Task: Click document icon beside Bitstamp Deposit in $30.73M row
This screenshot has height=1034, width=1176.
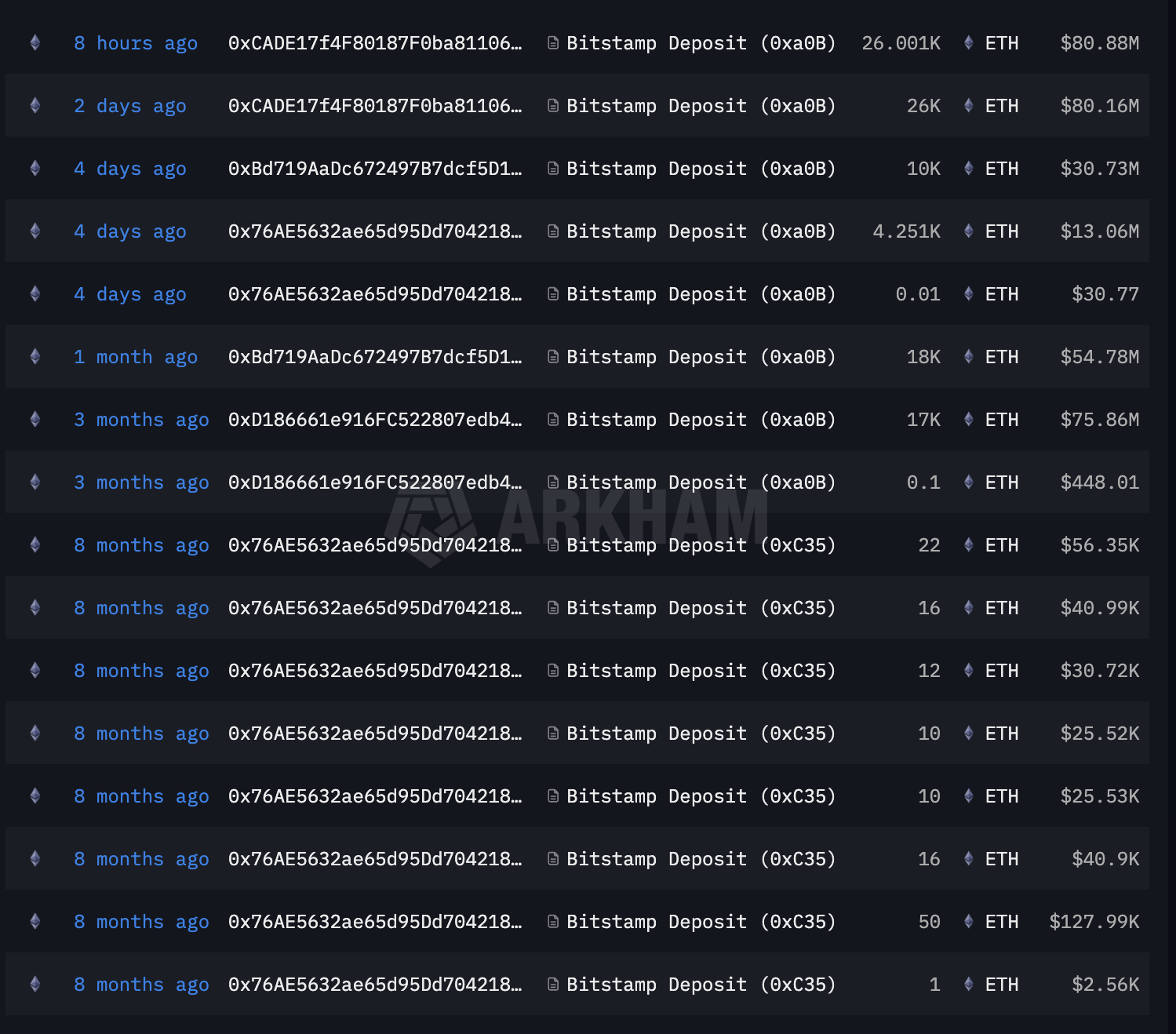Action: tap(553, 169)
